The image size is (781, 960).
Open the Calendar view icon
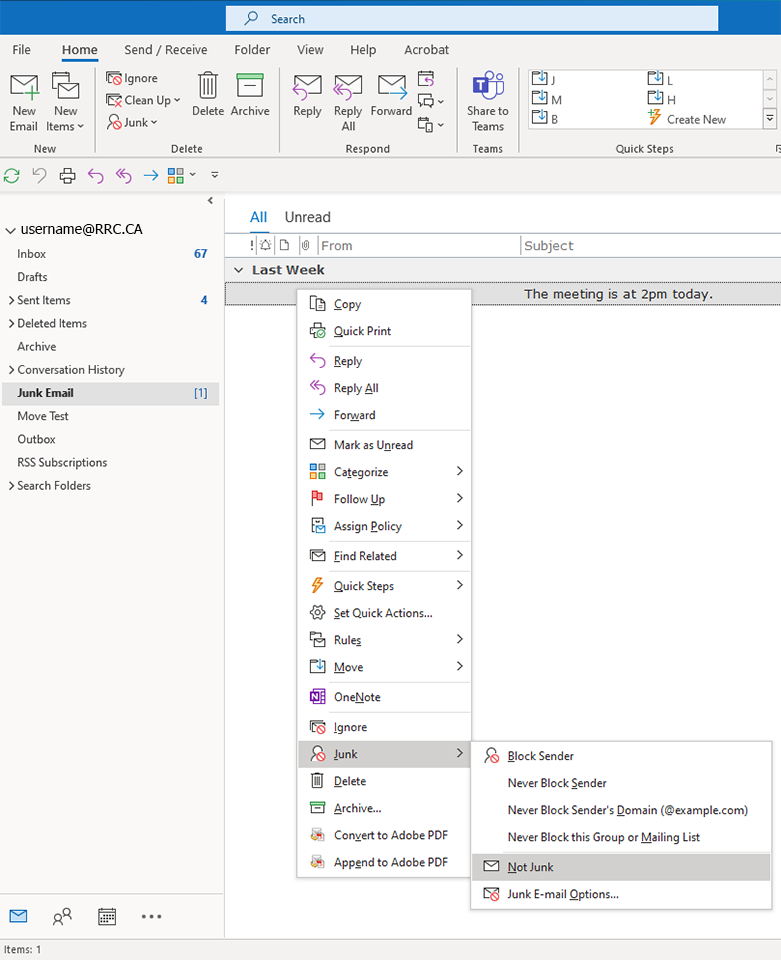pyautogui.click(x=107, y=916)
